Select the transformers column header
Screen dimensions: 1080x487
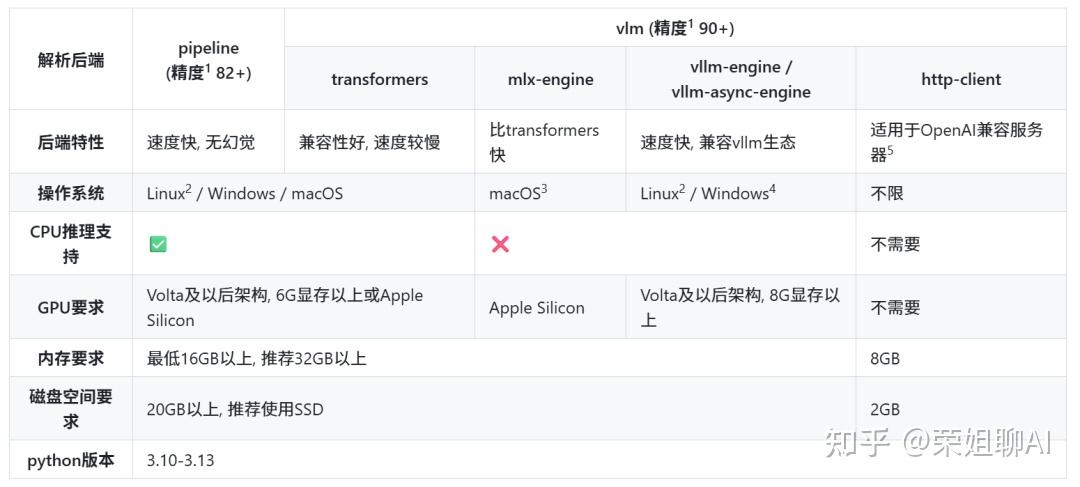tap(379, 79)
